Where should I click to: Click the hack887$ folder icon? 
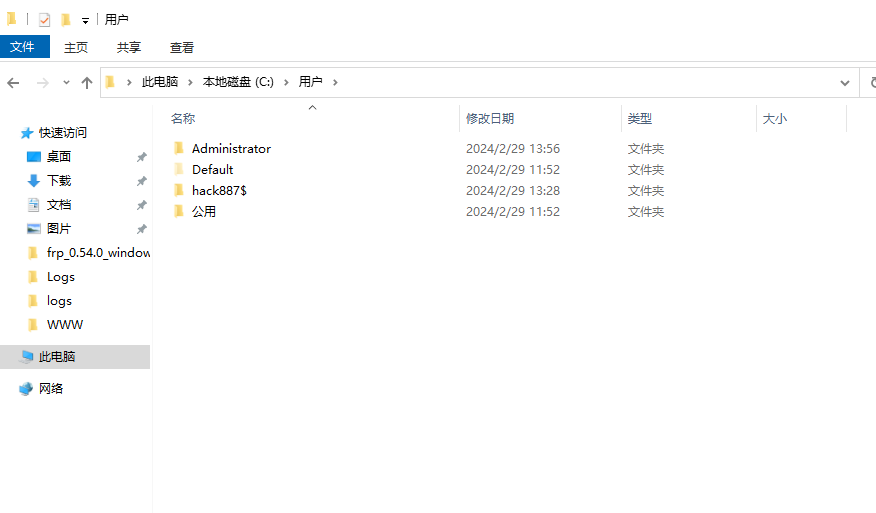pyautogui.click(x=179, y=190)
